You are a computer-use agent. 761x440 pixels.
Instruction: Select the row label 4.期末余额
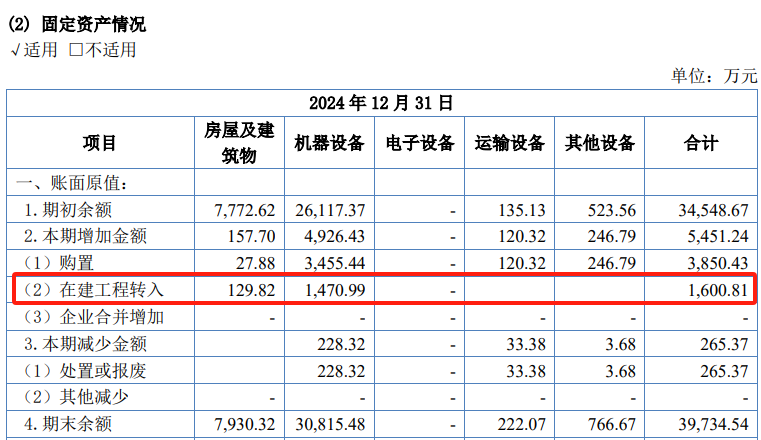[x=68, y=424]
